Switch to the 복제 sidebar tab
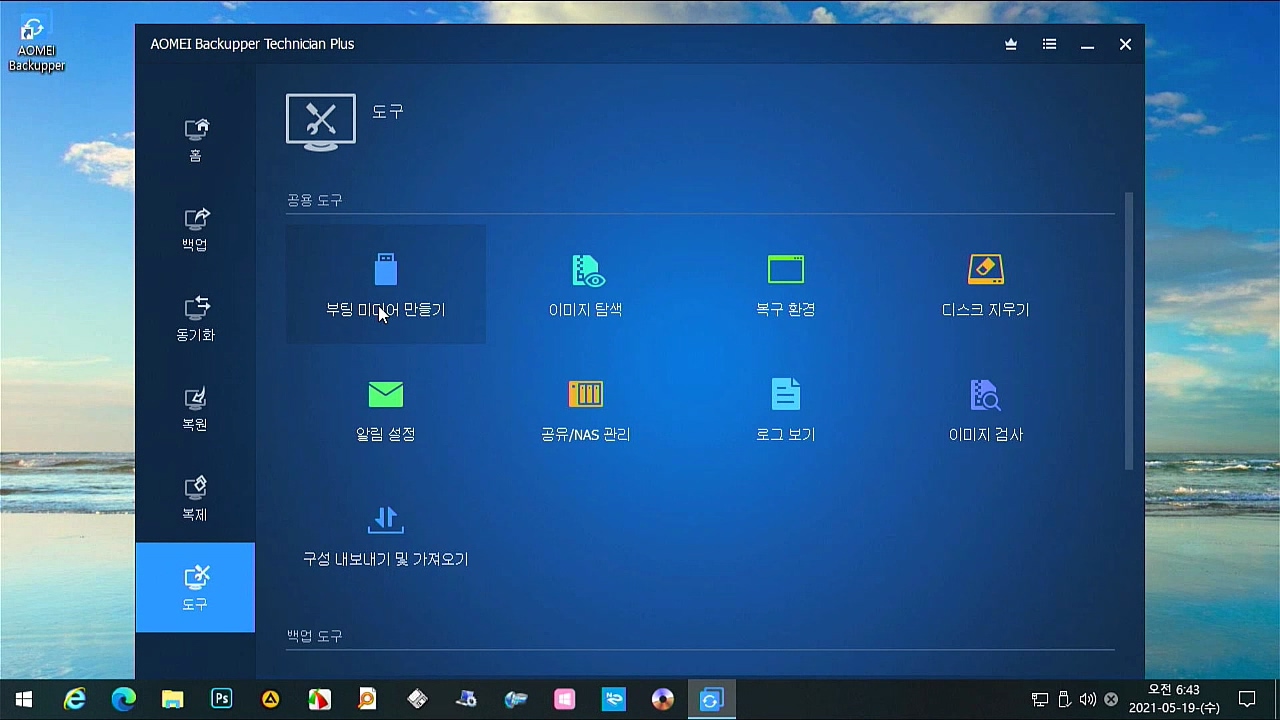Screen dimensions: 1280x720 [x=195, y=498]
